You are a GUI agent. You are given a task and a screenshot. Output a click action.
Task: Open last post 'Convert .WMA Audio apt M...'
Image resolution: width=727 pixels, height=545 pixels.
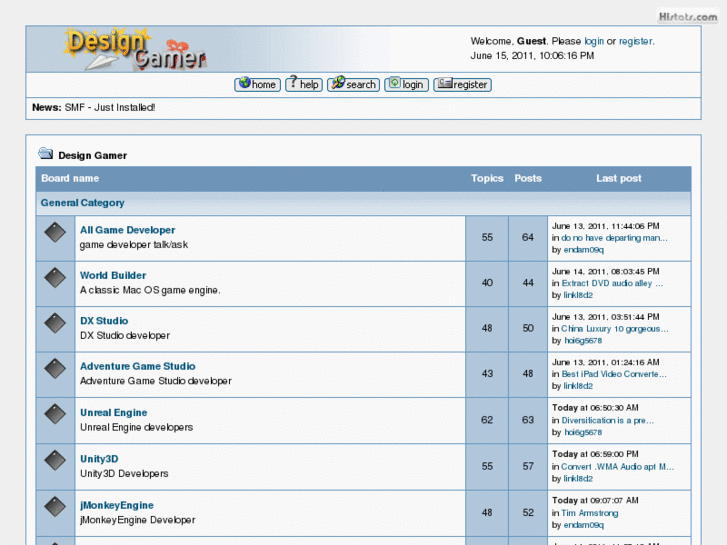click(618, 467)
